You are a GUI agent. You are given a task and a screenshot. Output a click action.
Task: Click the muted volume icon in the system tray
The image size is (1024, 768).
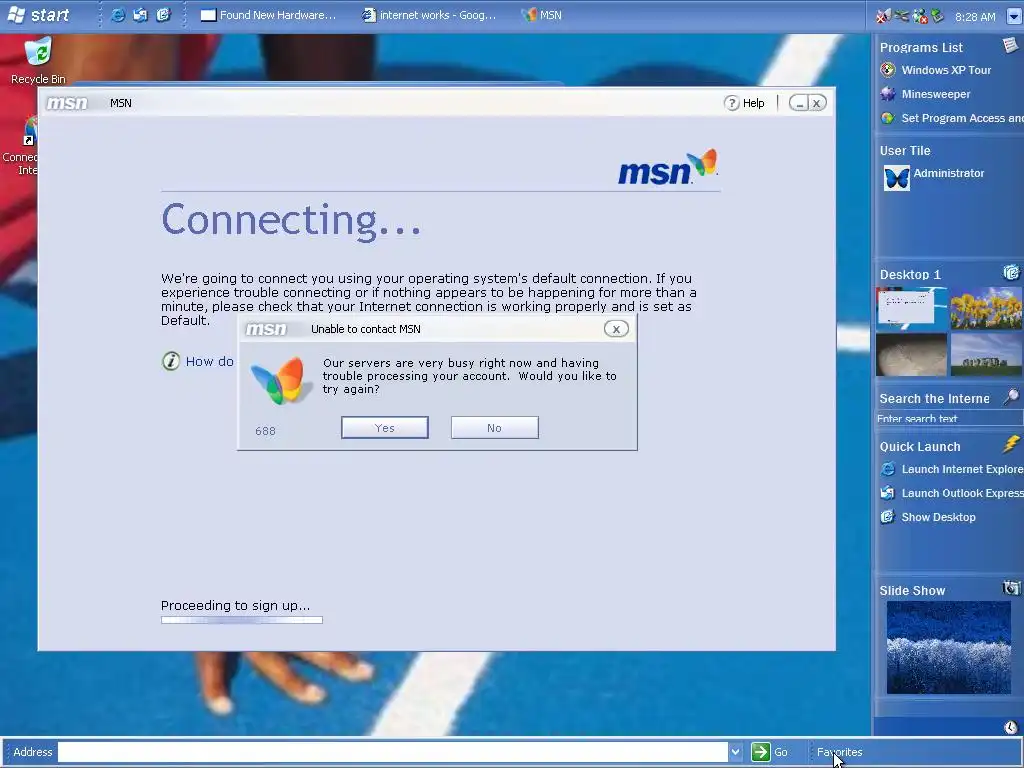[x=882, y=16]
